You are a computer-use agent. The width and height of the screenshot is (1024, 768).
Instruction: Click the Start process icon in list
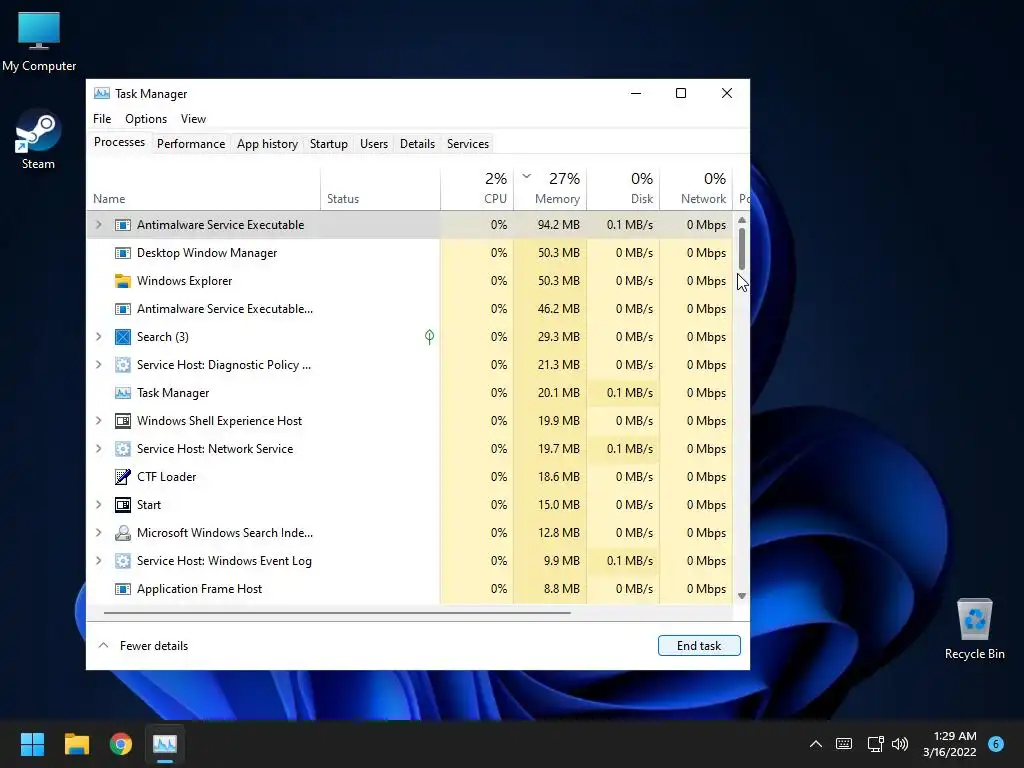tap(123, 505)
